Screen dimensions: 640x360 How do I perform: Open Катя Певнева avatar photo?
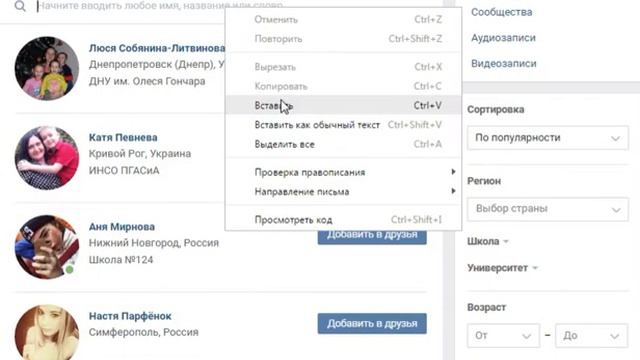47,158
